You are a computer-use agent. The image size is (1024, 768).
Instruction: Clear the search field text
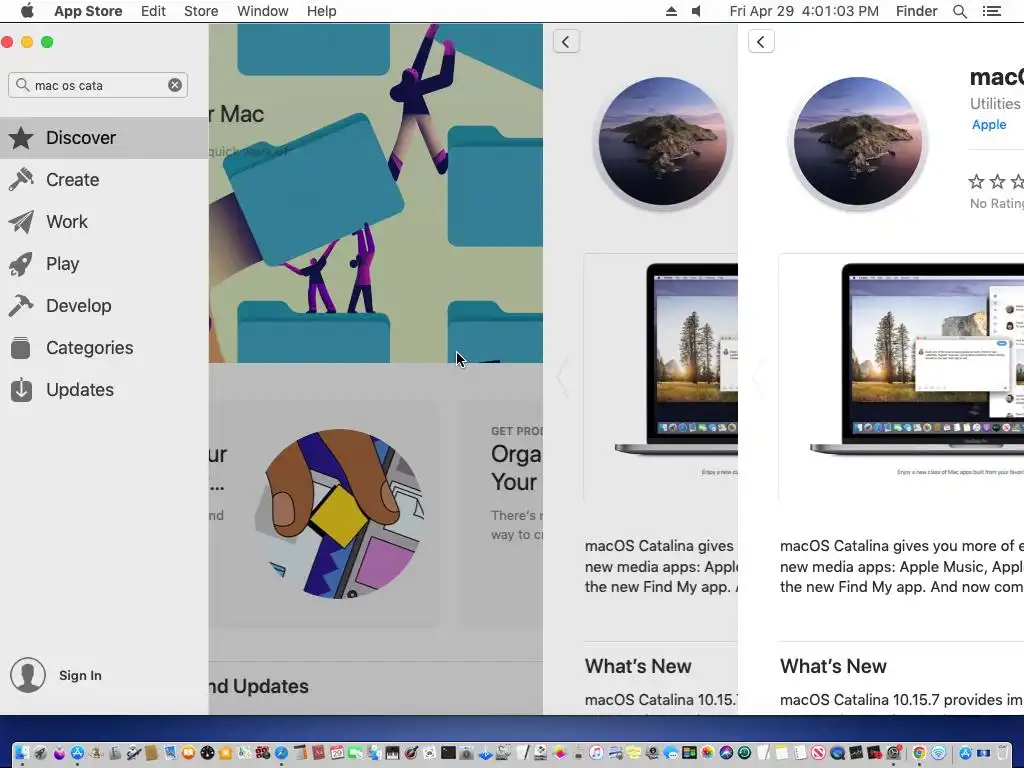click(175, 85)
